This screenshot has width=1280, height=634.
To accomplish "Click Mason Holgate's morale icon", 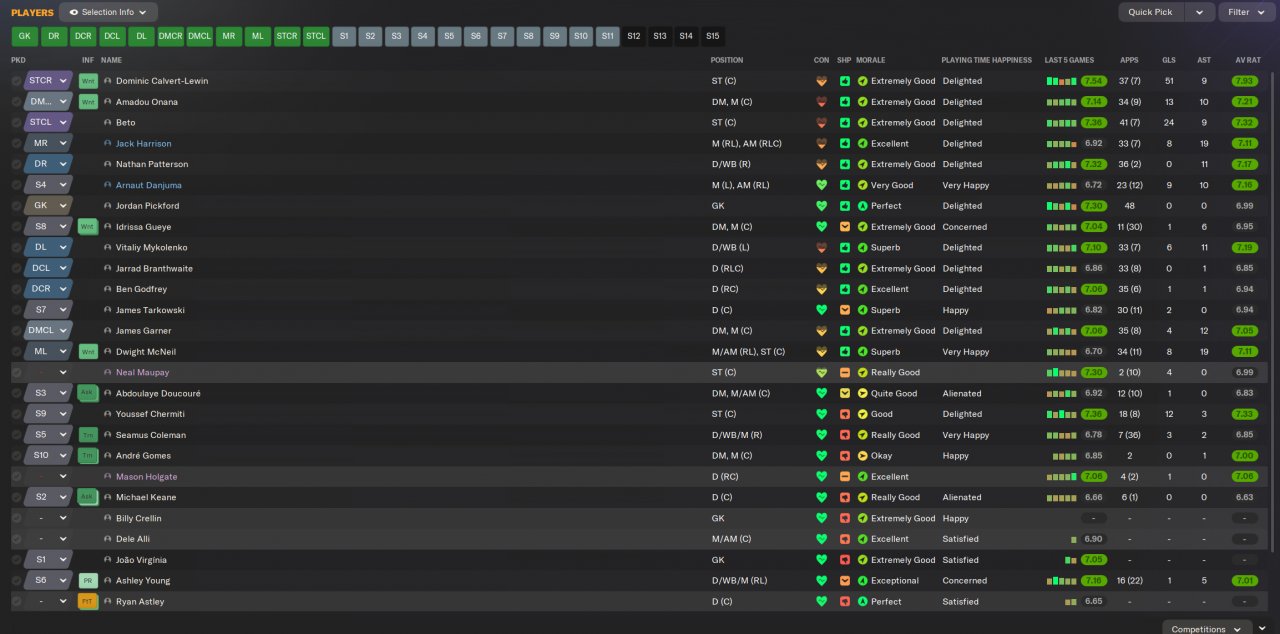I will 862,477.
